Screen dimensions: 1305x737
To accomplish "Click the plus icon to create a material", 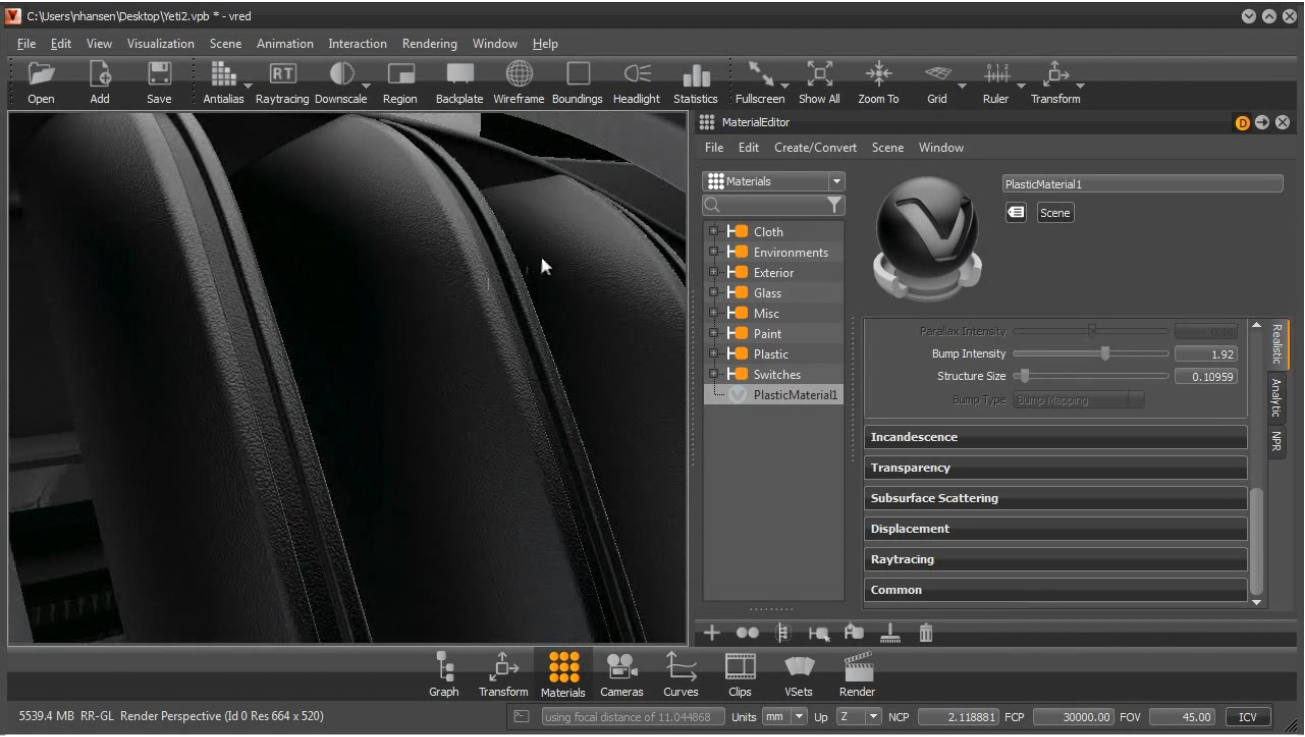I will point(712,632).
